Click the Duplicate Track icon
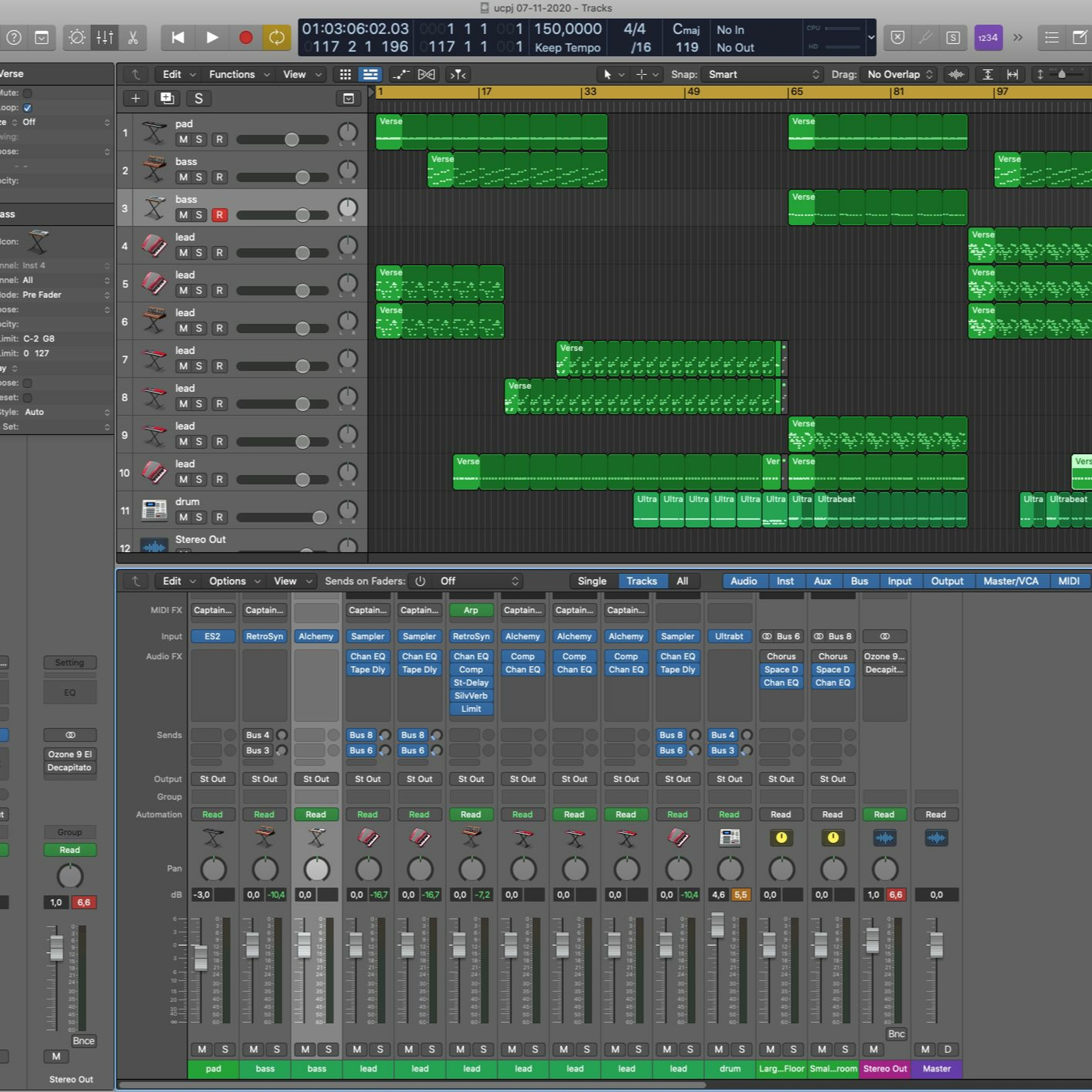The image size is (1092, 1092). [x=167, y=98]
